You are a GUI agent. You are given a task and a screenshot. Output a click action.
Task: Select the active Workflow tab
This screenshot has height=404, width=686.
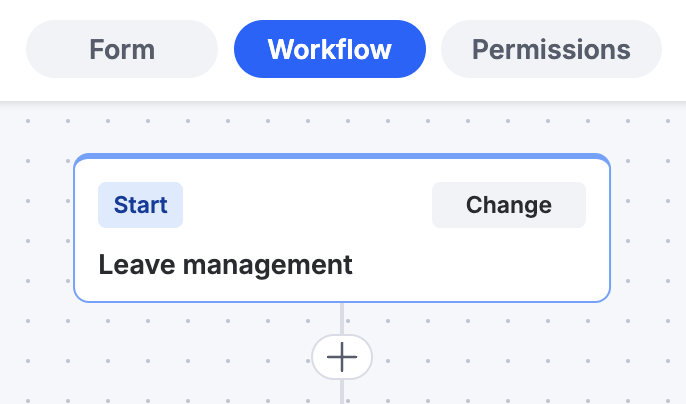pyautogui.click(x=330, y=49)
